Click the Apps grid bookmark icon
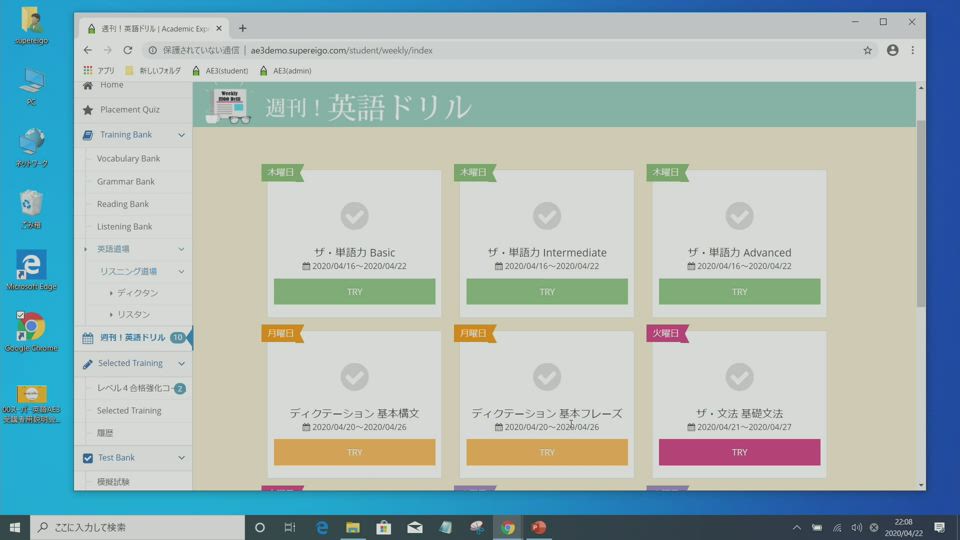The width and height of the screenshot is (960, 540). pyautogui.click(x=88, y=71)
